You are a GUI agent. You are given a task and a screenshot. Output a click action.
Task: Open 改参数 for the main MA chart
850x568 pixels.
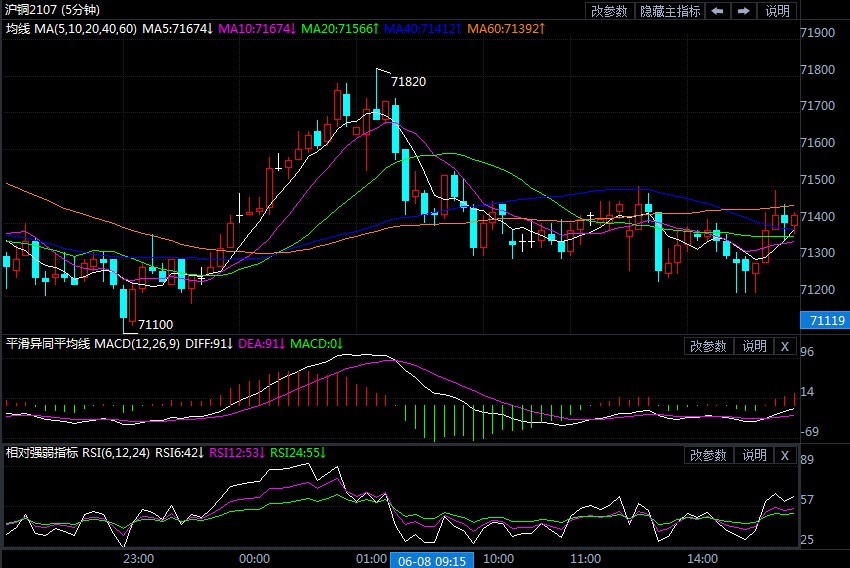click(x=609, y=11)
